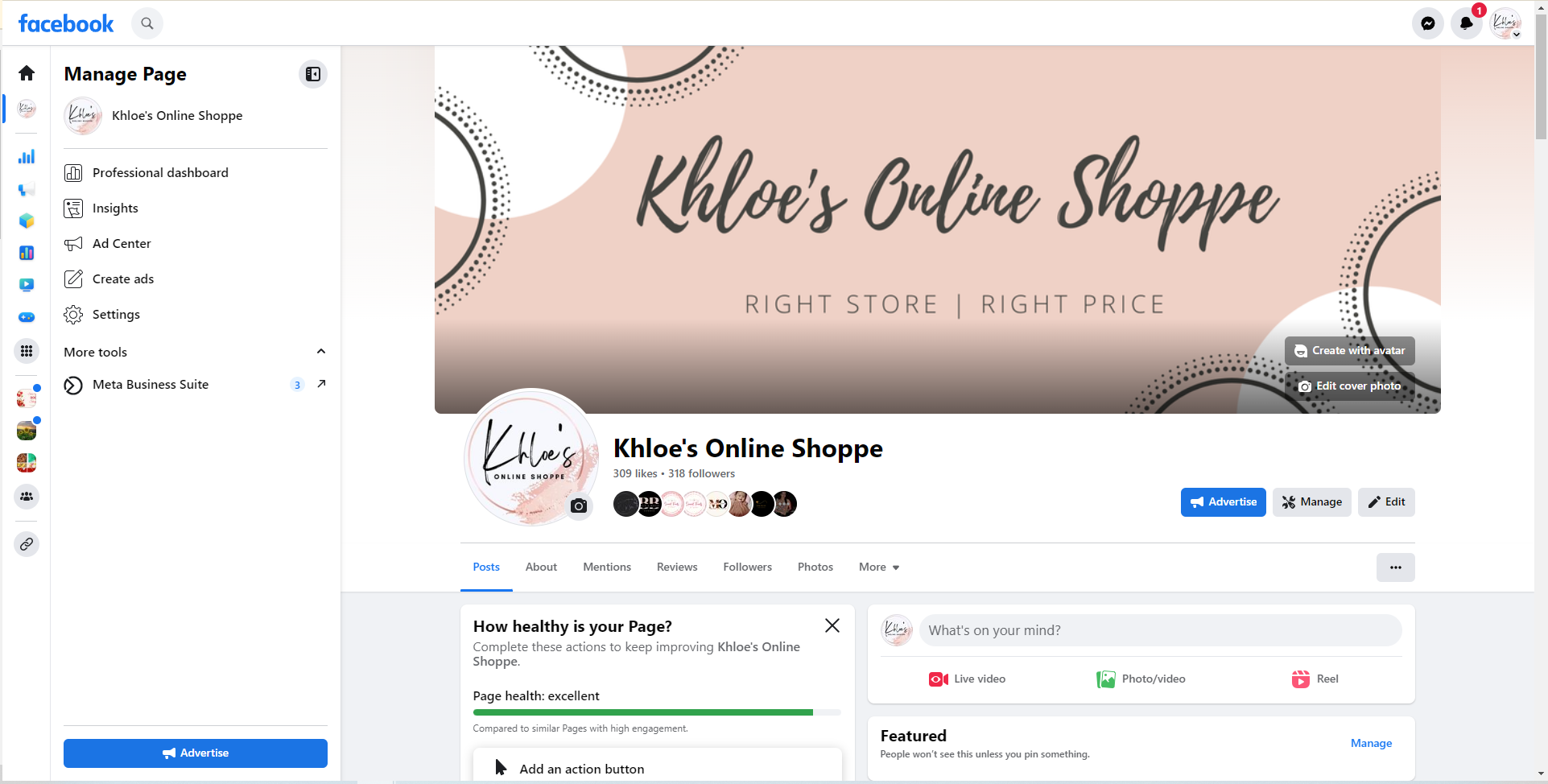
Task: Click the Edit cover photo button
Action: (1350, 386)
